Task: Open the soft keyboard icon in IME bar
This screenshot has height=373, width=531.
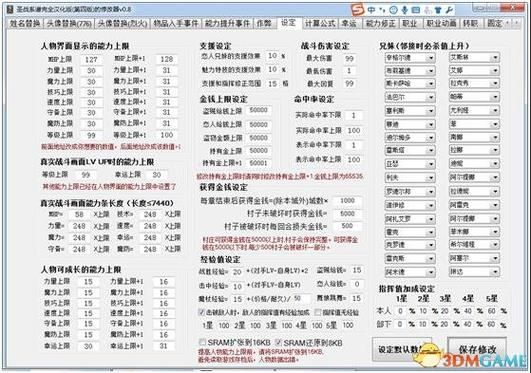Action: pyautogui.click(x=416, y=10)
